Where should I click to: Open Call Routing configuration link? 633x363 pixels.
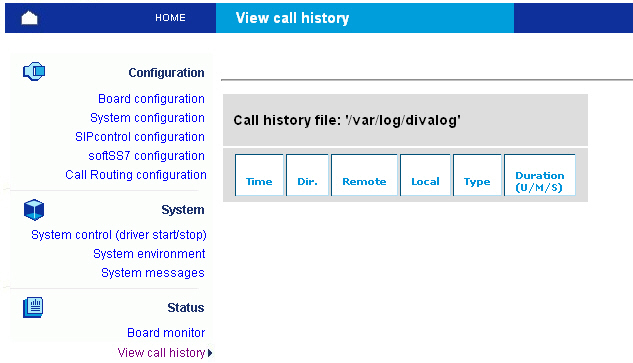click(x=136, y=175)
